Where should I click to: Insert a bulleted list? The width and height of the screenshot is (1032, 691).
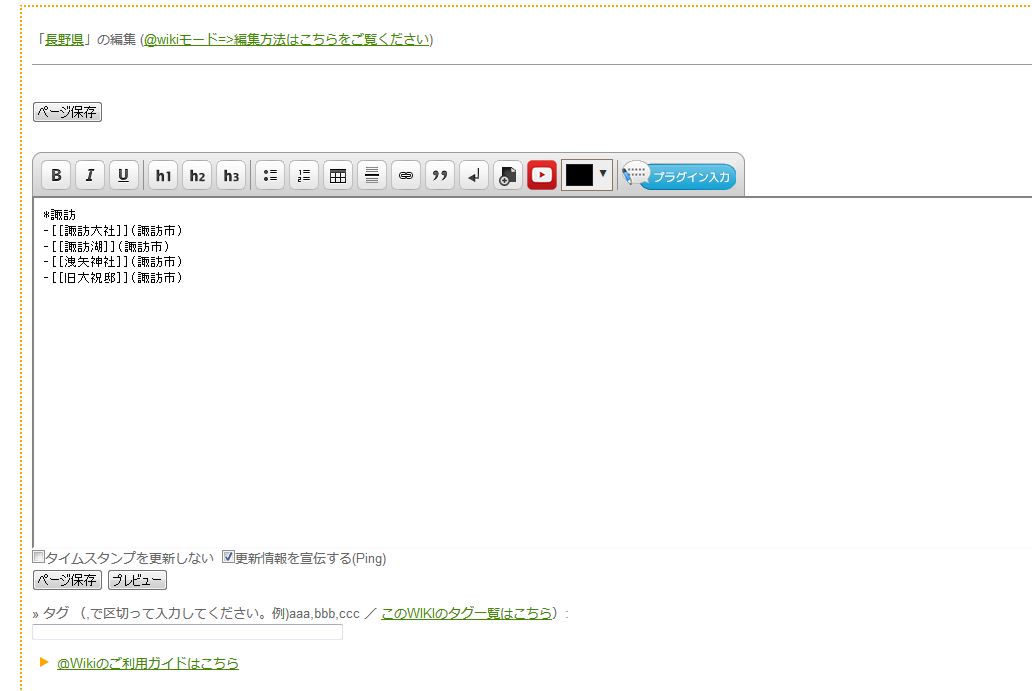[x=270, y=176]
